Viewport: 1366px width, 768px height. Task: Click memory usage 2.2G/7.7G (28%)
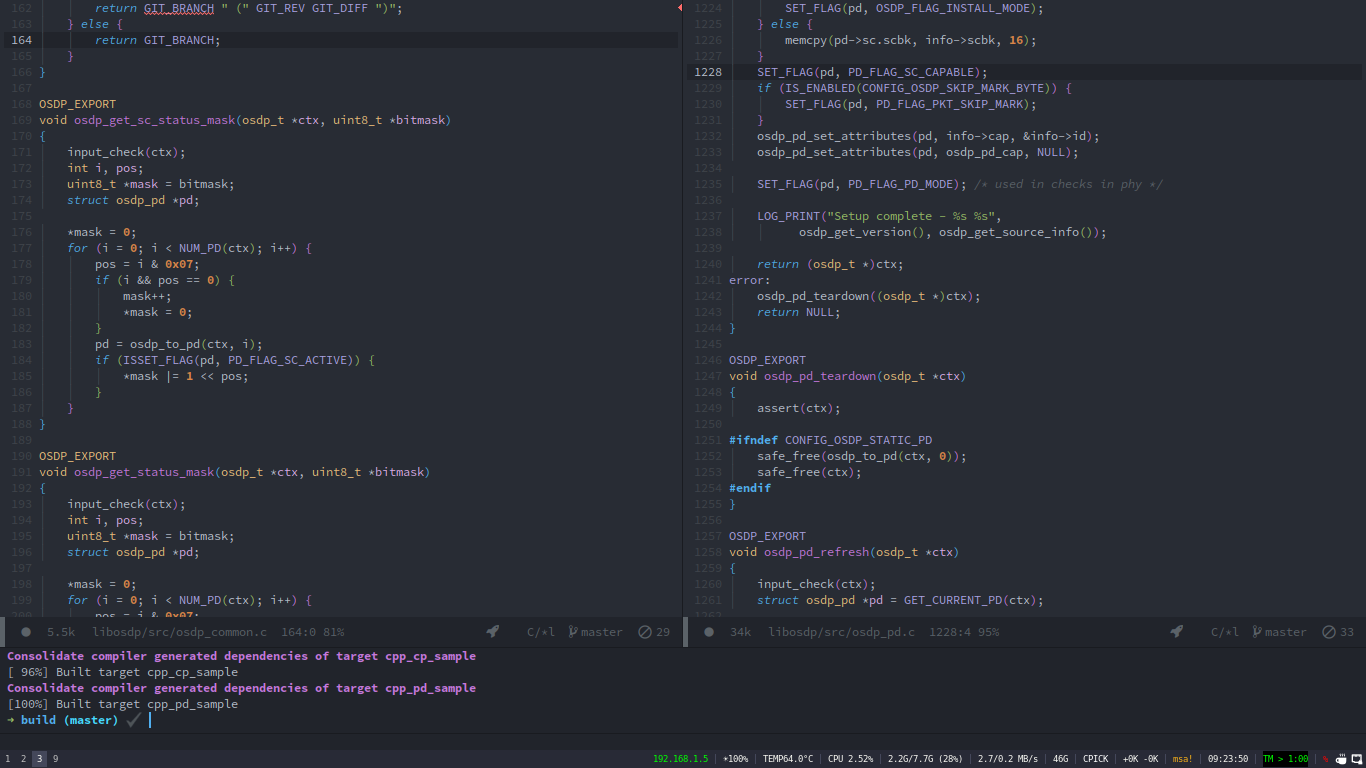[925, 759]
